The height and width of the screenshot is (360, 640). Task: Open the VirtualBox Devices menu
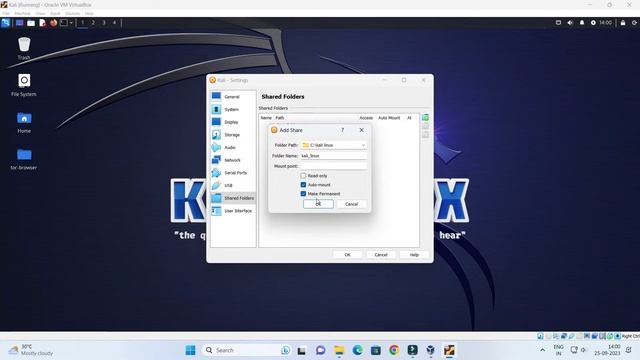72,13
